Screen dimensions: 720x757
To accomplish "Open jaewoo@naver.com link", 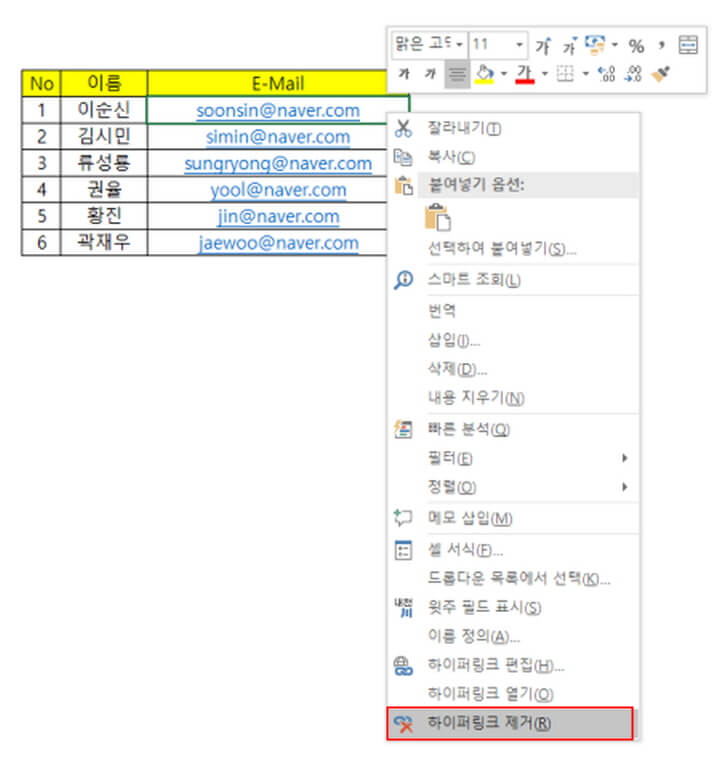I will pos(278,243).
